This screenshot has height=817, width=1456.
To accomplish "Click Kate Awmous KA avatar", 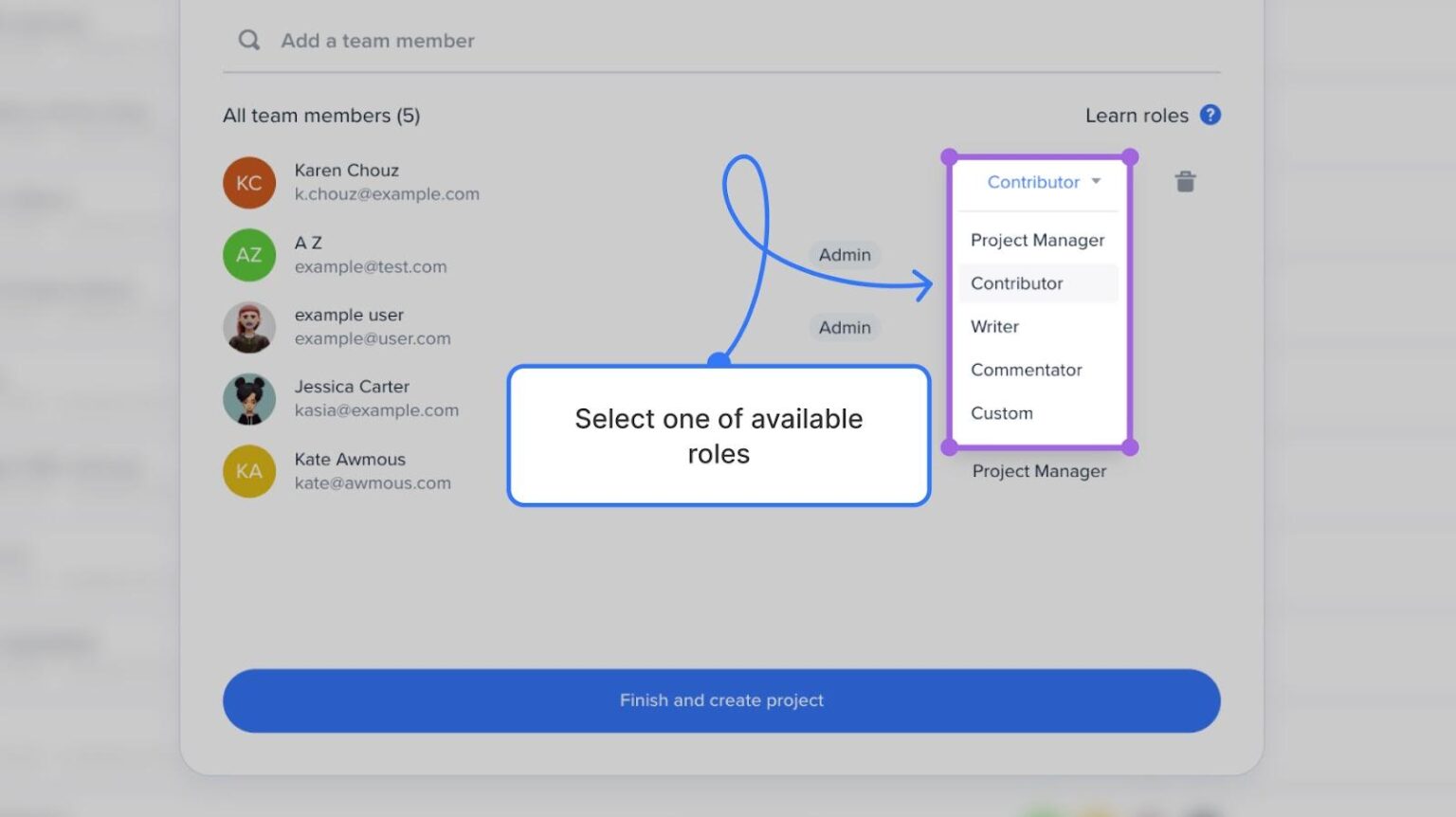I will 248,471.
